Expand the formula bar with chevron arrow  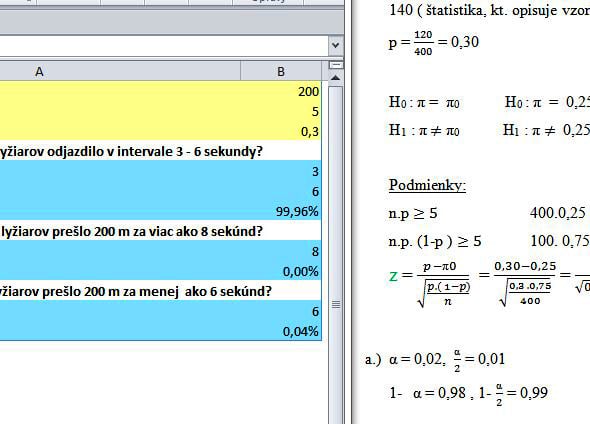[335, 46]
